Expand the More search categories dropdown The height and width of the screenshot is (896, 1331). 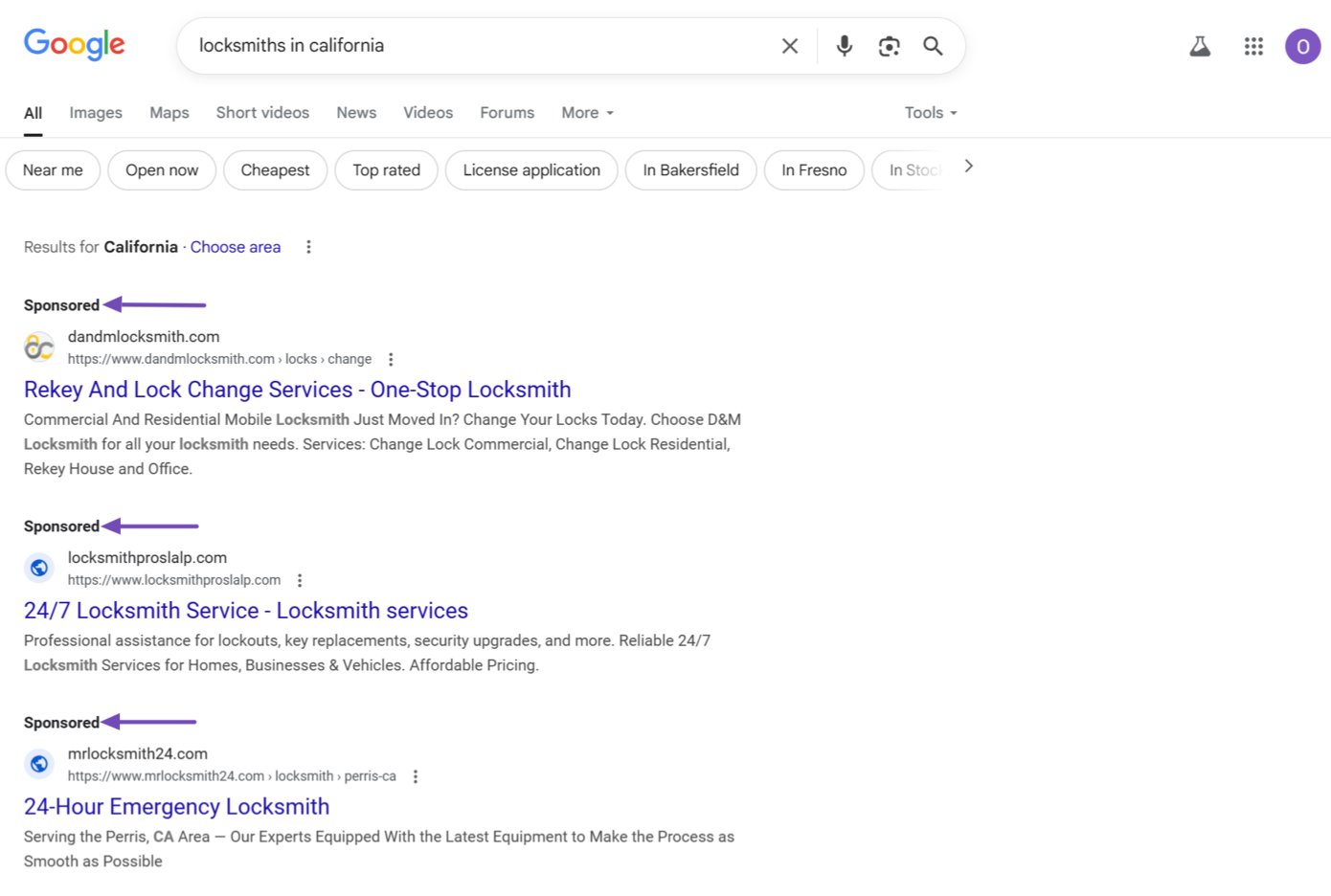587,113
